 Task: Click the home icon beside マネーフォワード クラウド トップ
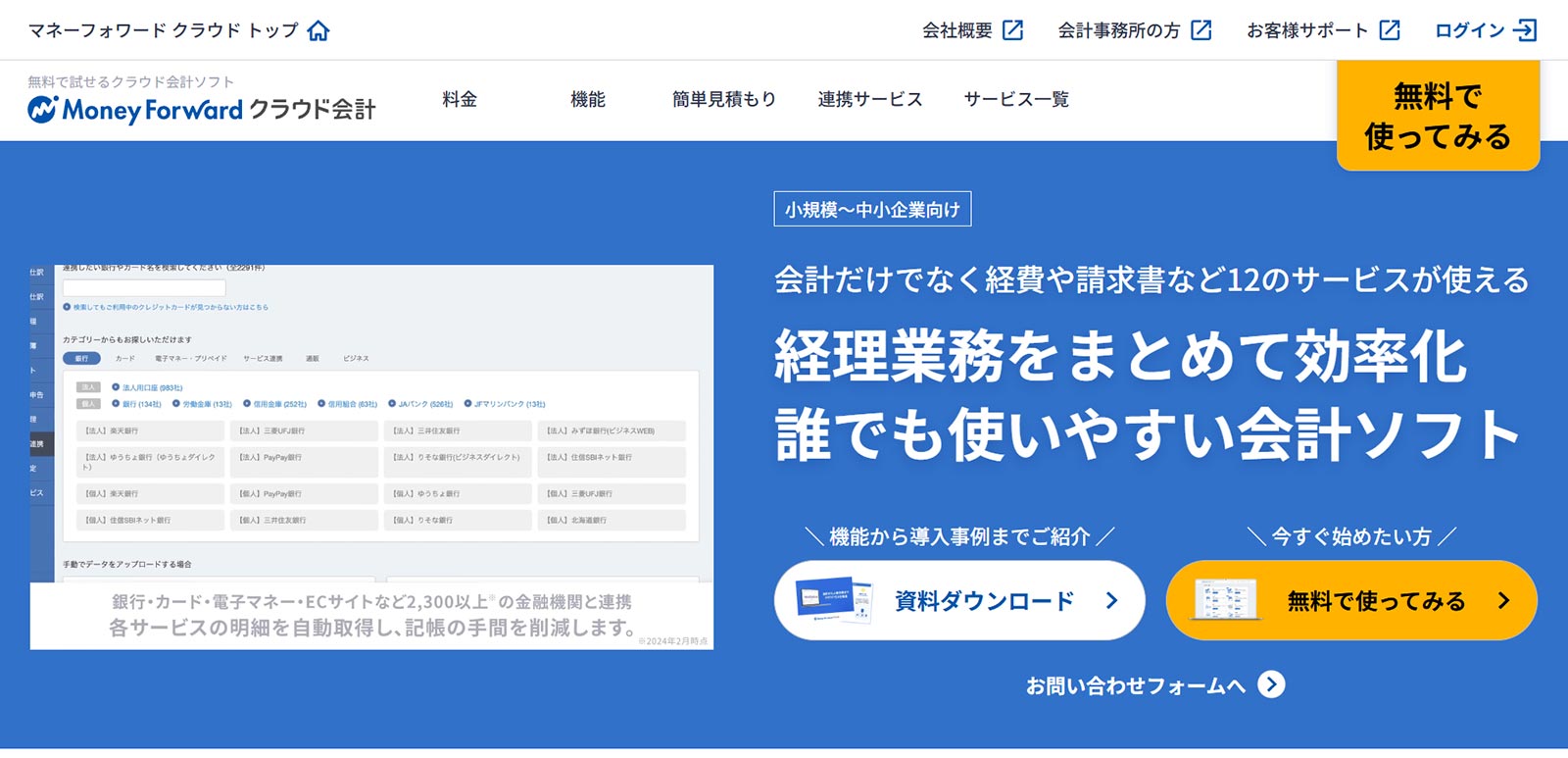318,30
